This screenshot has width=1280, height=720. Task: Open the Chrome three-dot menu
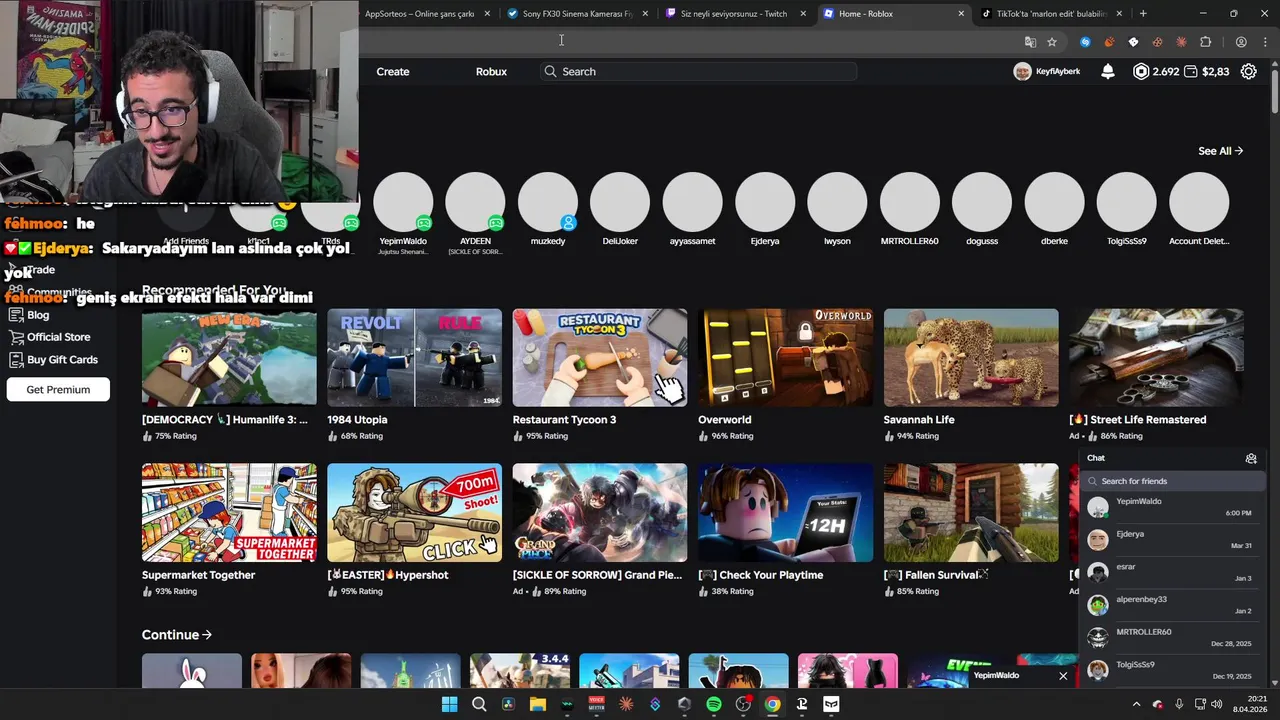point(1263,42)
